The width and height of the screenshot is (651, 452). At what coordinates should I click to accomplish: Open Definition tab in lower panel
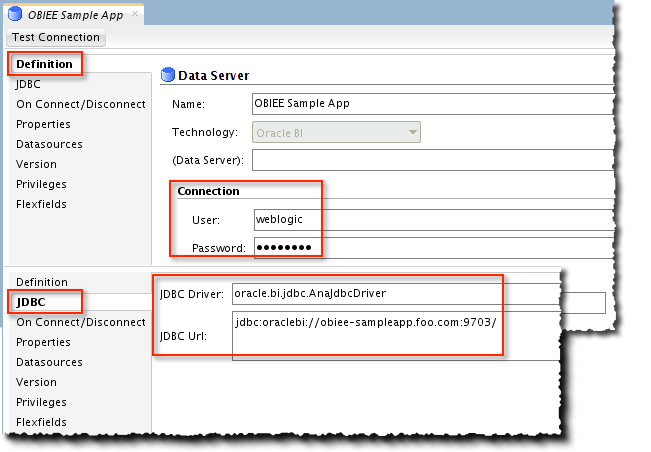pyautogui.click(x=42, y=282)
